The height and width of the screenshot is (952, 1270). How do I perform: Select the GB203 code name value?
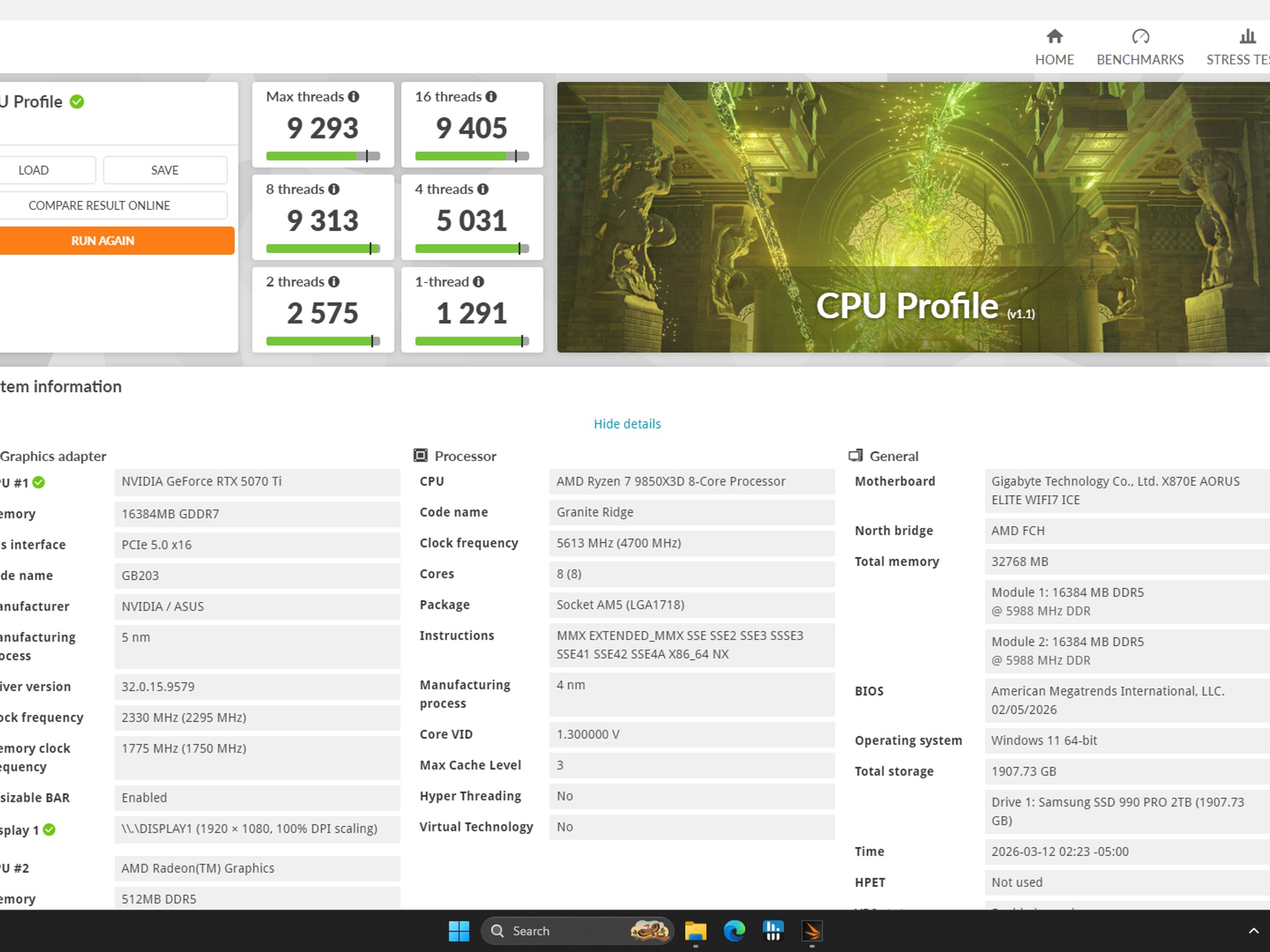pyautogui.click(x=257, y=576)
